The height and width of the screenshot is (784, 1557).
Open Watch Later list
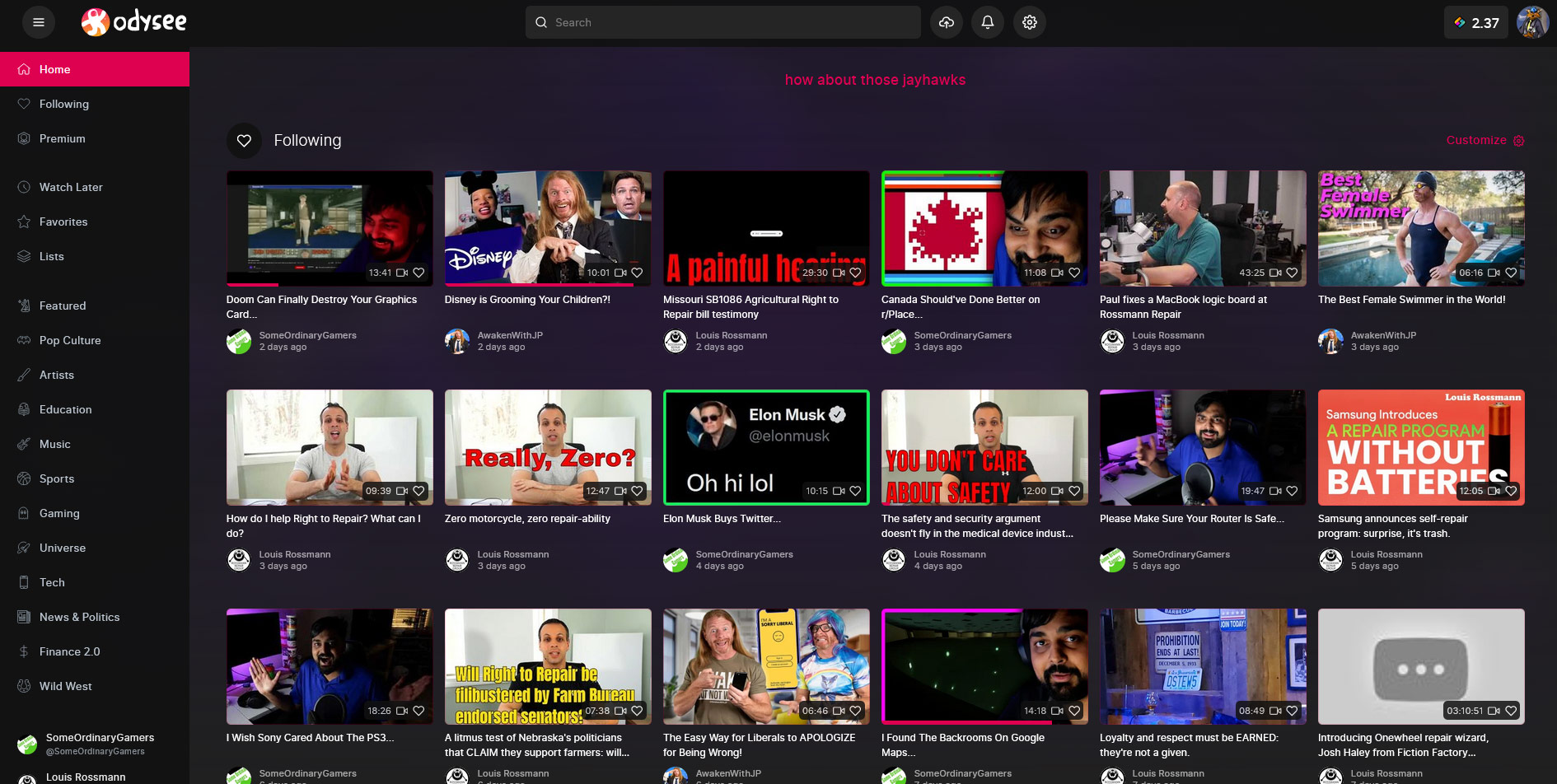(x=95, y=187)
